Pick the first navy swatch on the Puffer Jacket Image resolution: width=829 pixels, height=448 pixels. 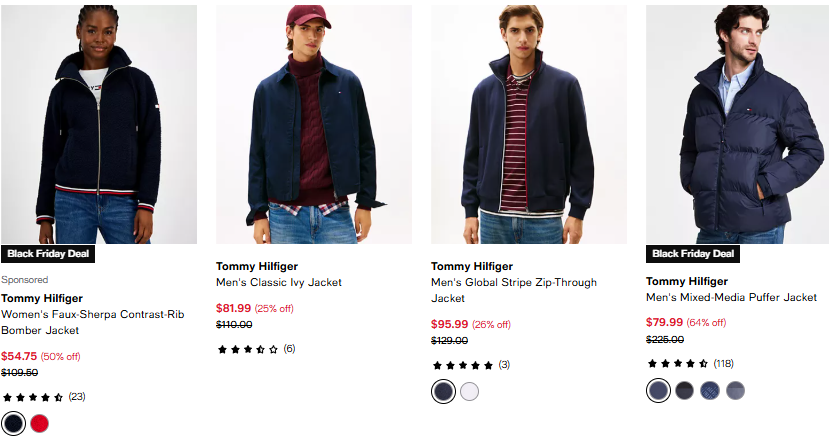click(x=658, y=390)
